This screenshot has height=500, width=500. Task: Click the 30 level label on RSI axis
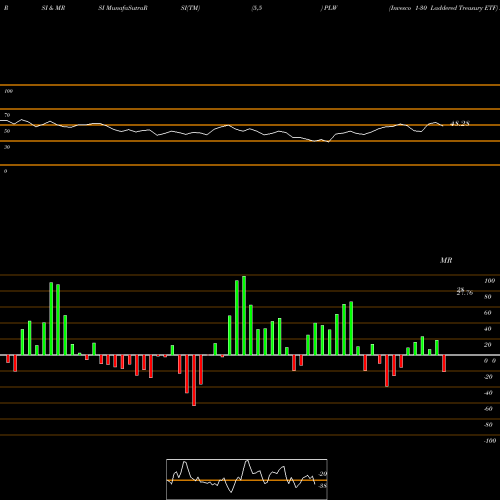(x=7, y=147)
